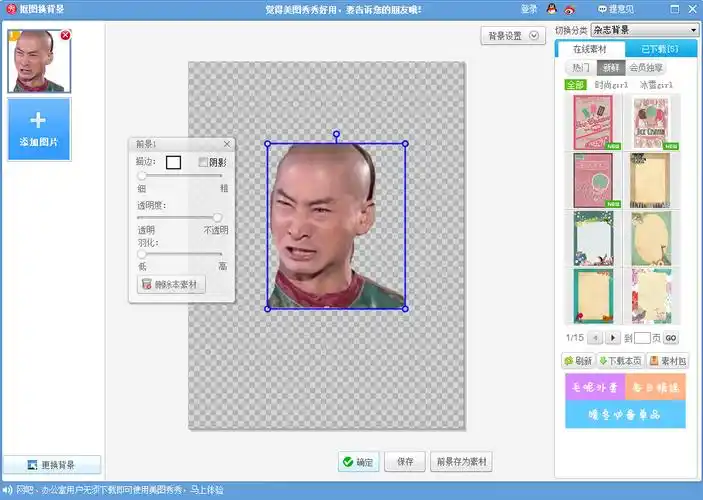Click the 透明度 opacity slider handle
The height and width of the screenshot is (500, 703).
pos(217,217)
